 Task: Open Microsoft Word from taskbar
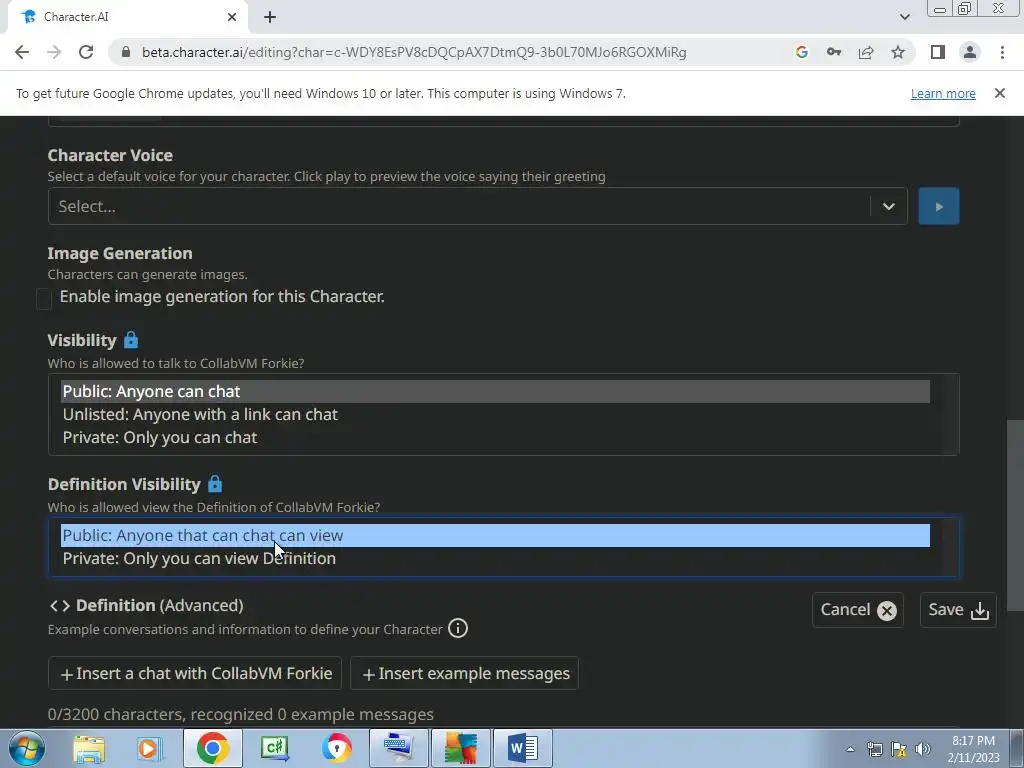click(522, 748)
